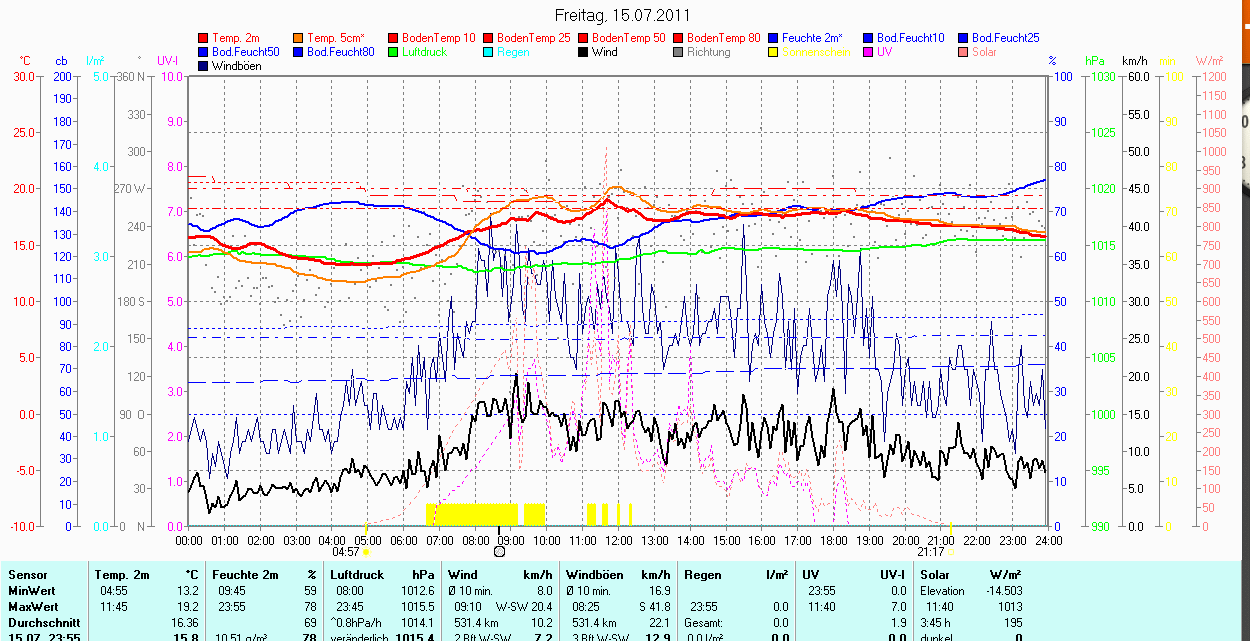Select the Windböen column header in table
The image size is (1250, 641).
click(594, 575)
